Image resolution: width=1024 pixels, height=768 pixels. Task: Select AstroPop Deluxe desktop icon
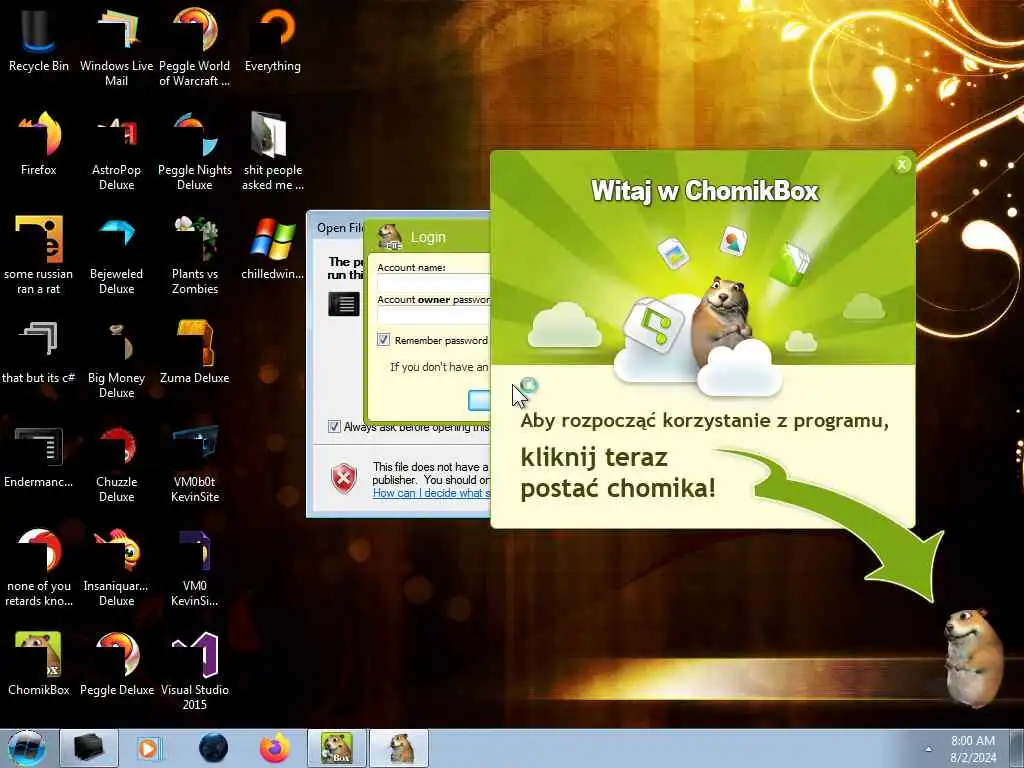[116, 152]
